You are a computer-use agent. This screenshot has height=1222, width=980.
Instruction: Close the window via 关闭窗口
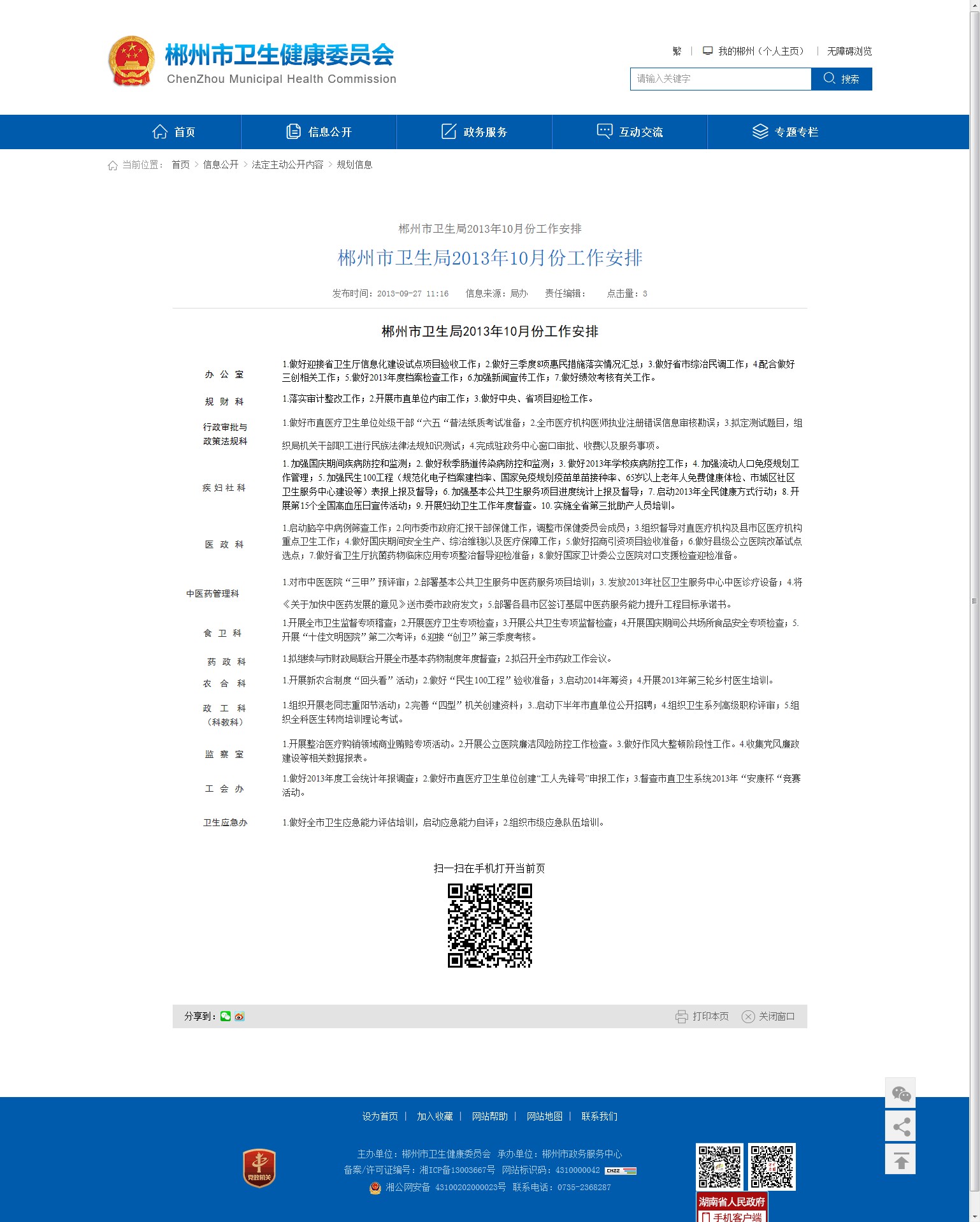tap(768, 1016)
